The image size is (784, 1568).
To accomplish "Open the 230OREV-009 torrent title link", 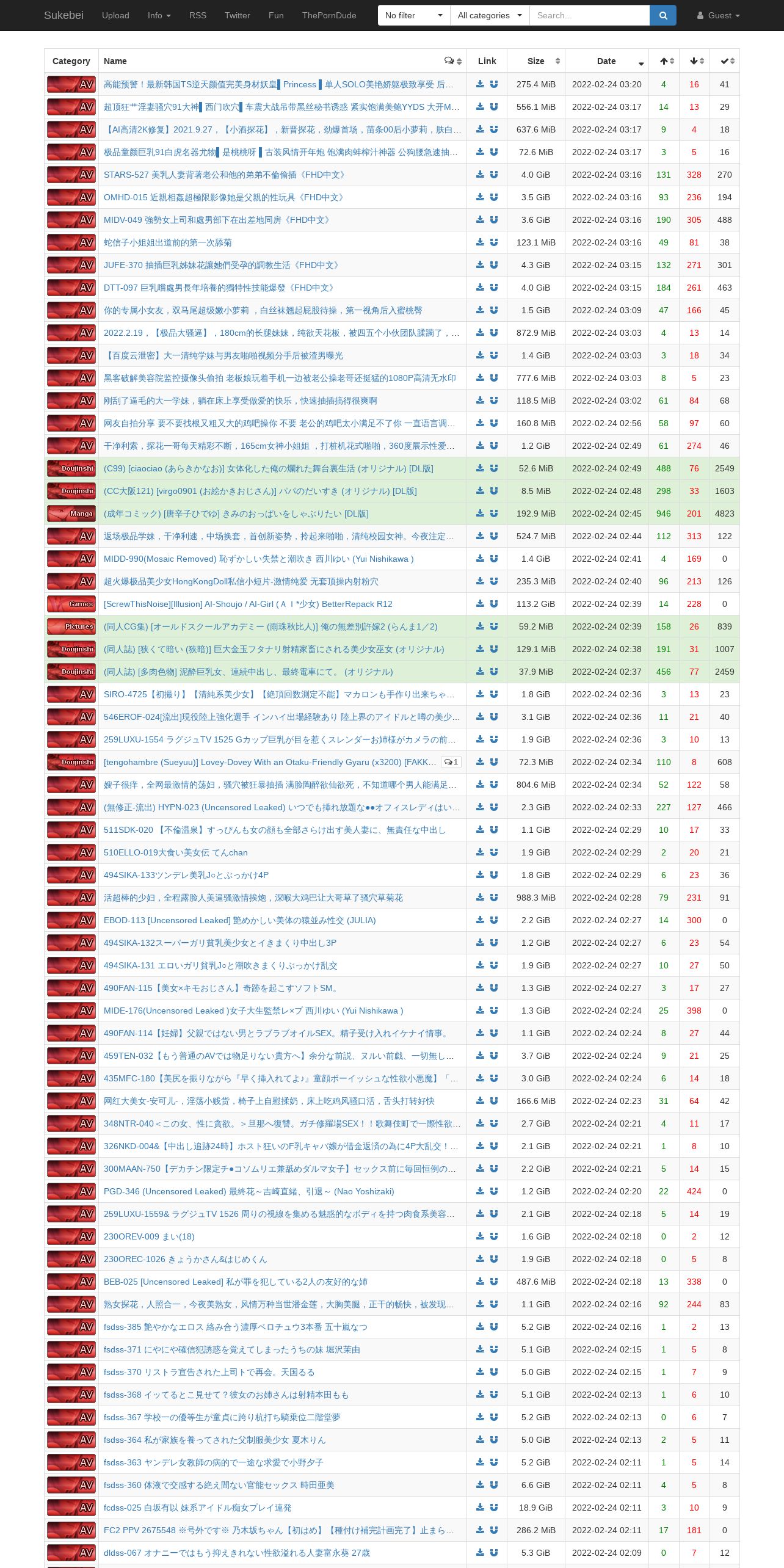I will 149,1236.
